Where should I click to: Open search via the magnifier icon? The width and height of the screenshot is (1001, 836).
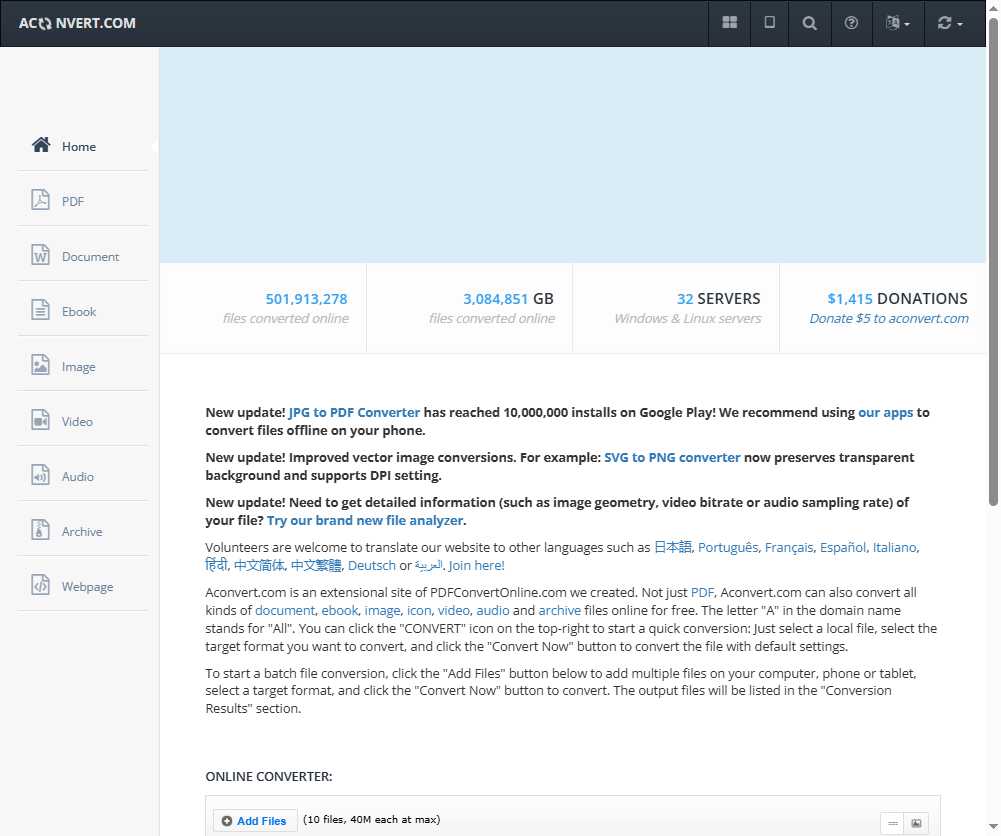coord(810,23)
